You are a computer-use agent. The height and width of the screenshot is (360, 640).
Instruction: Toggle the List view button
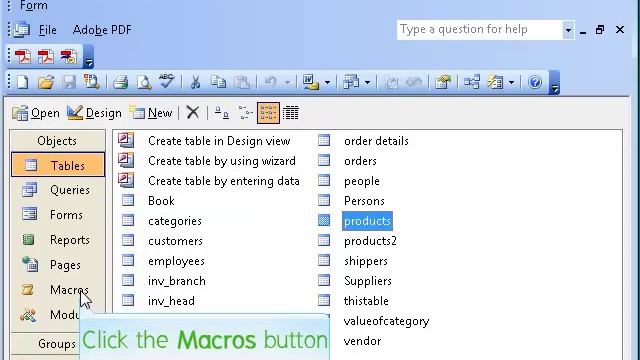tap(268, 113)
